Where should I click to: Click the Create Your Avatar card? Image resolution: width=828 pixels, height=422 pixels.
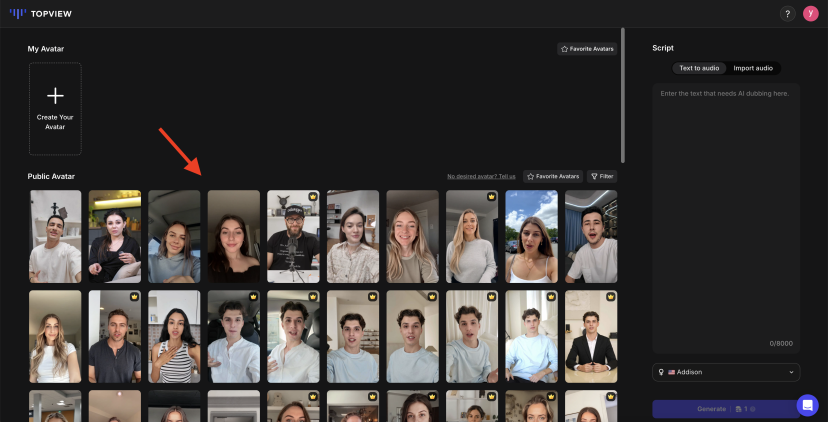pos(55,109)
